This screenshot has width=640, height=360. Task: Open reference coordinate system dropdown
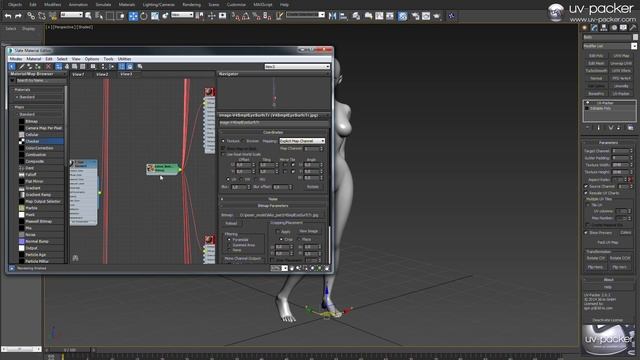182,15
